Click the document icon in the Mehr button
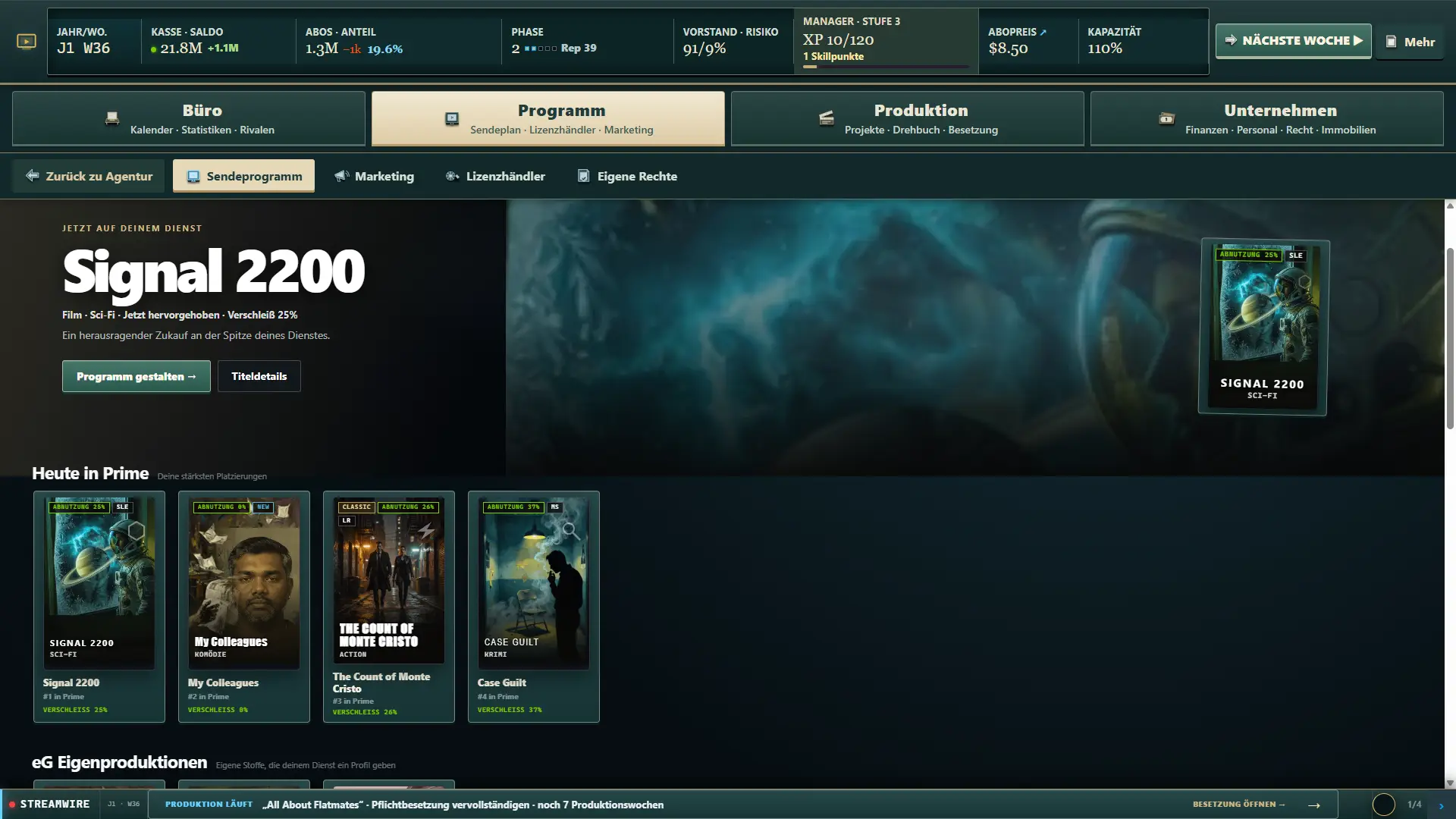Image resolution: width=1456 pixels, height=819 pixels. tap(1392, 42)
